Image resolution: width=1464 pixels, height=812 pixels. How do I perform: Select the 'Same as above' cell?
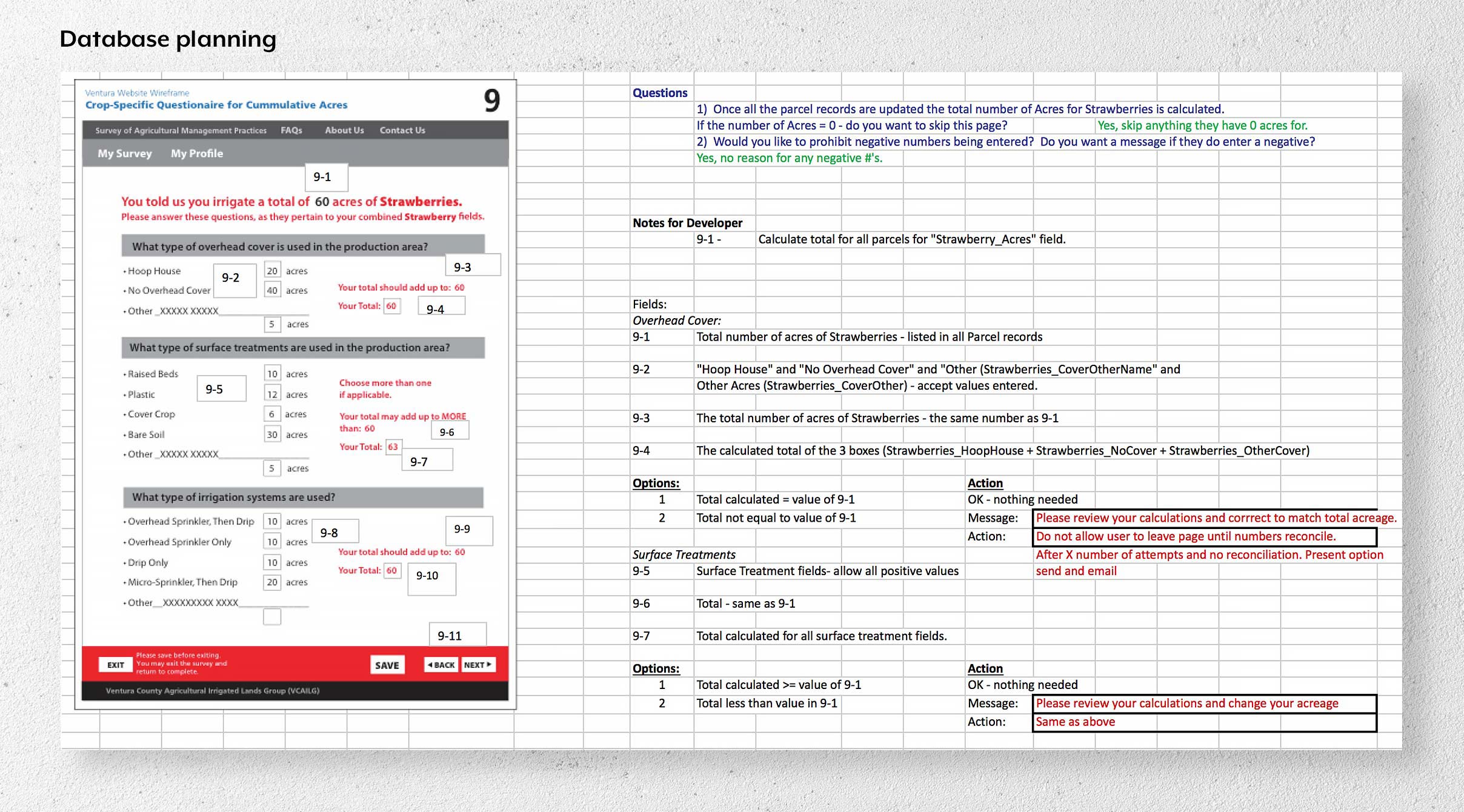click(x=1204, y=722)
